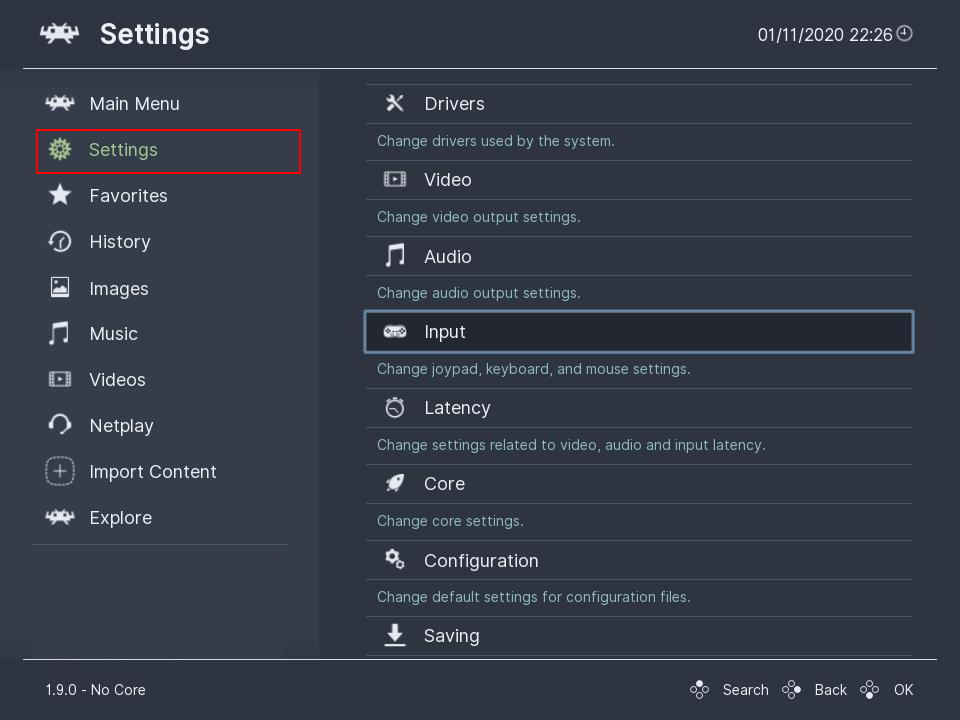960x720 pixels.
Task: Click the clock icon beside the date
Action: pyautogui.click(x=904, y=34)
